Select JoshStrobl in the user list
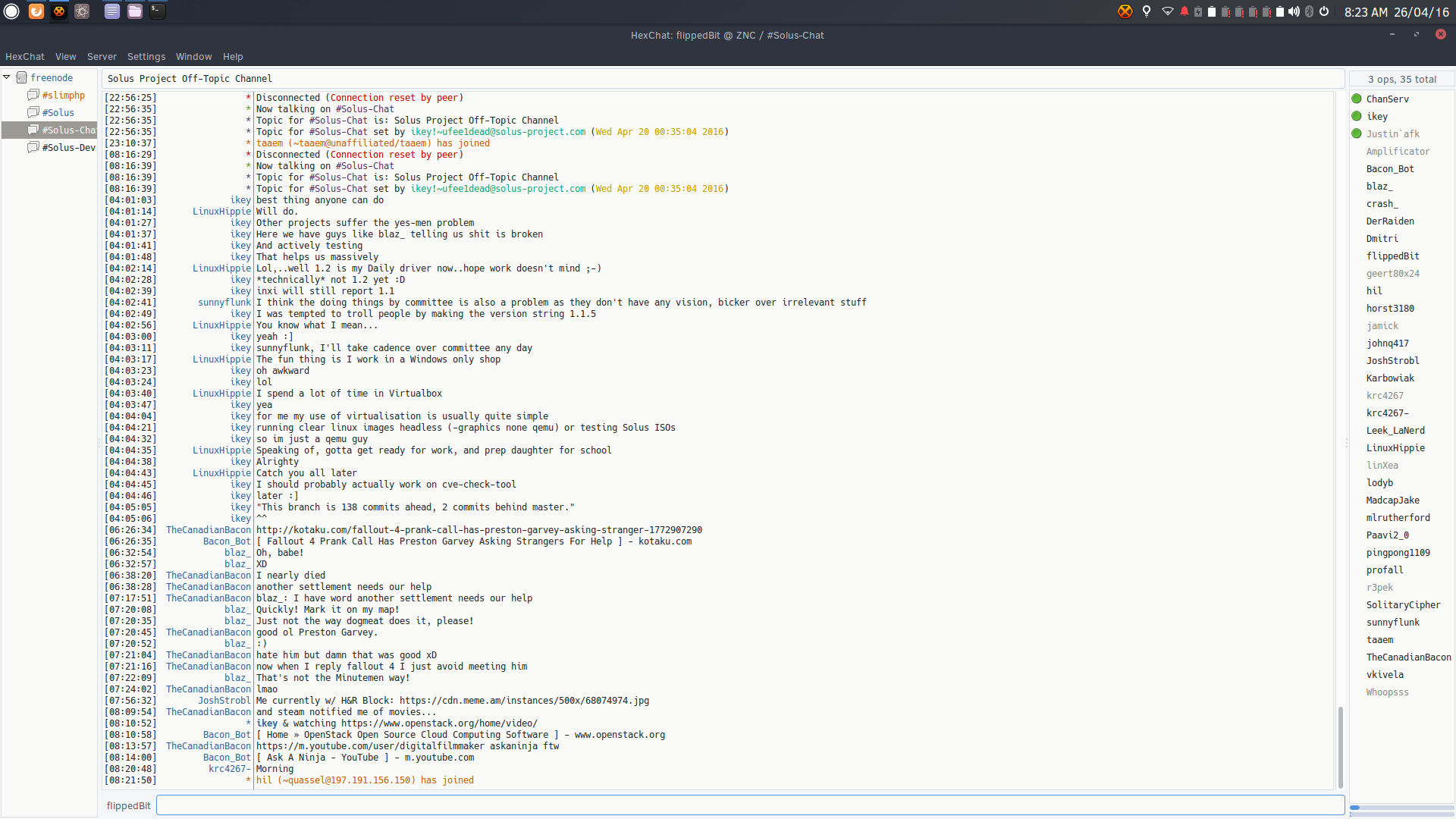The width and height of the screenshot is (1456, 819). (1393, 360)
